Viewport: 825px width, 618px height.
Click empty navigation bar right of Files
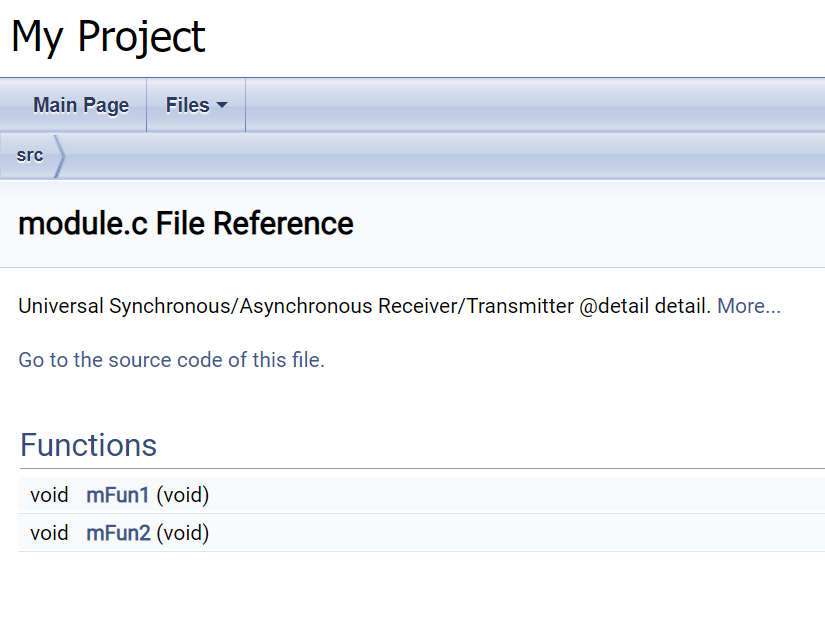pyautogui.click(x=535, y=105)
